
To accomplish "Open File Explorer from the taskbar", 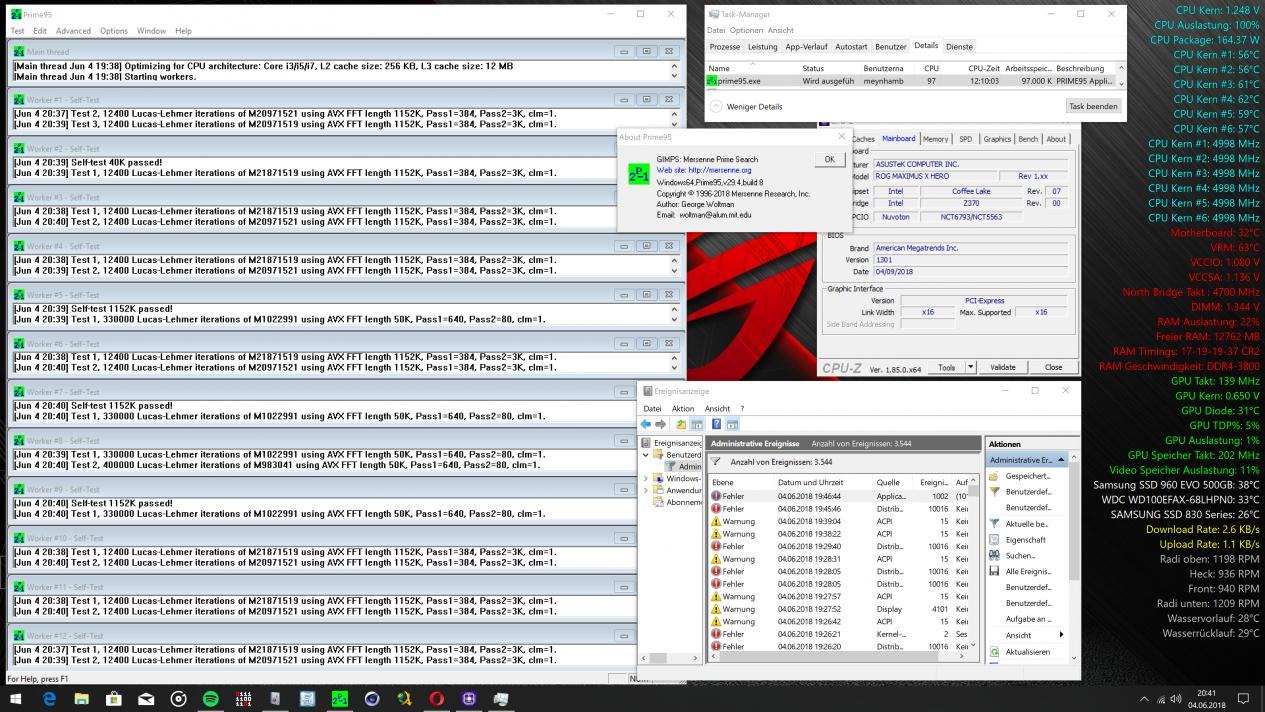I will coord(82,699).
